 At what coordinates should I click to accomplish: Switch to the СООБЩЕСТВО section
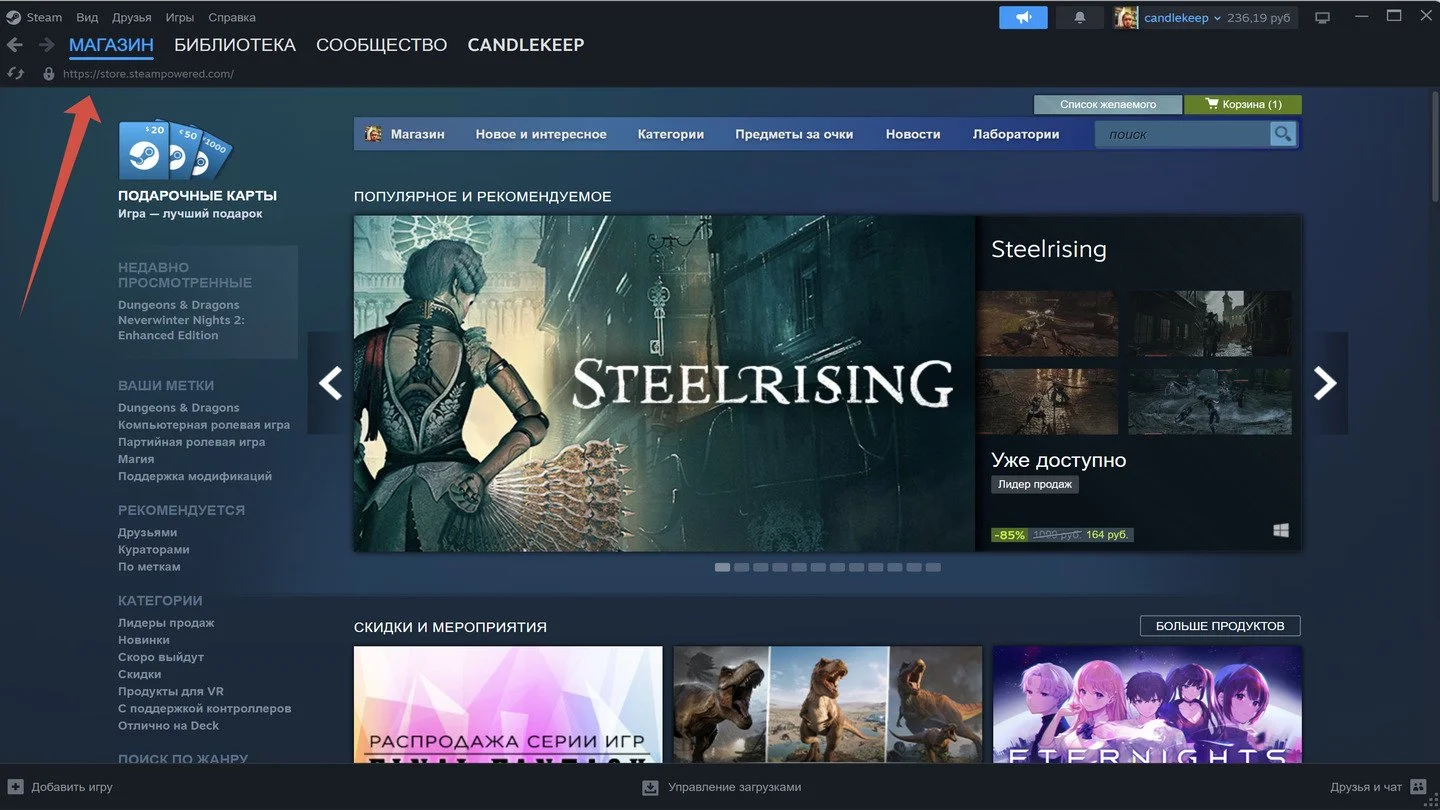pos(381,45)
